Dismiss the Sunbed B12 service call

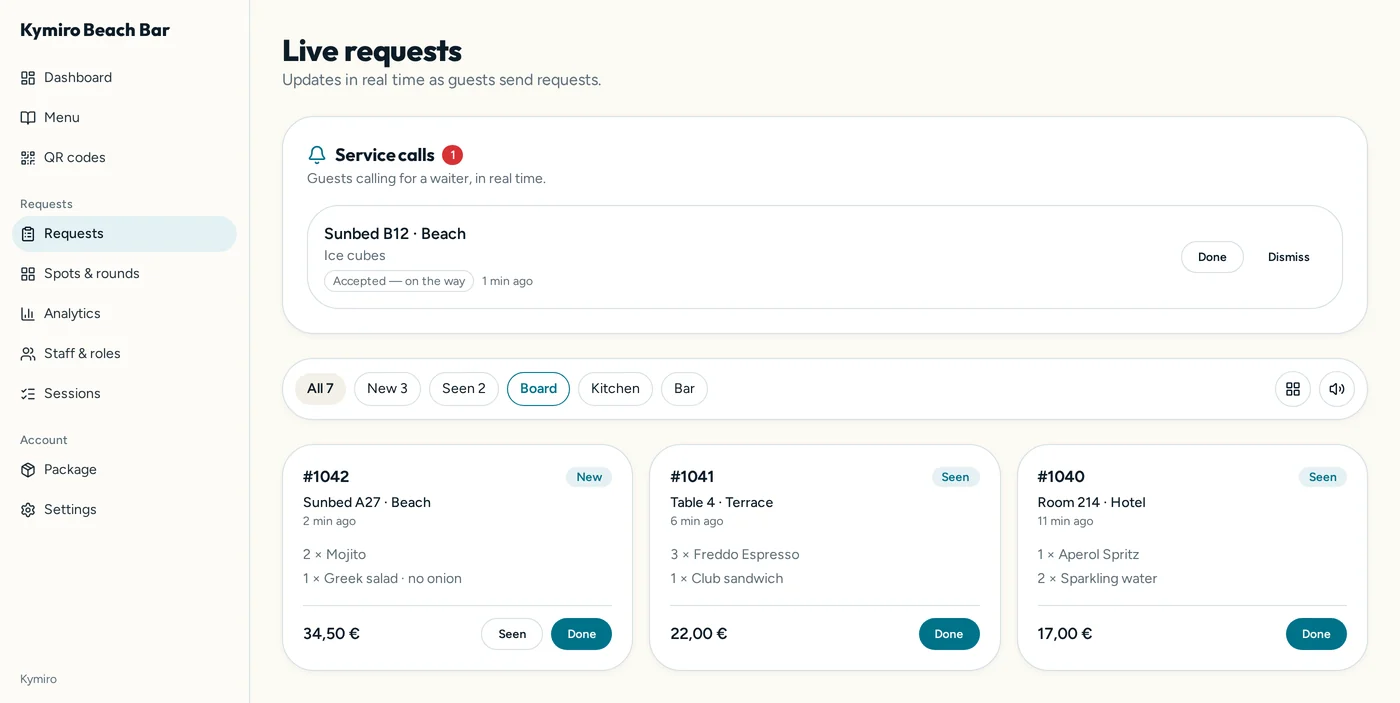click(x=1289, y=257)
